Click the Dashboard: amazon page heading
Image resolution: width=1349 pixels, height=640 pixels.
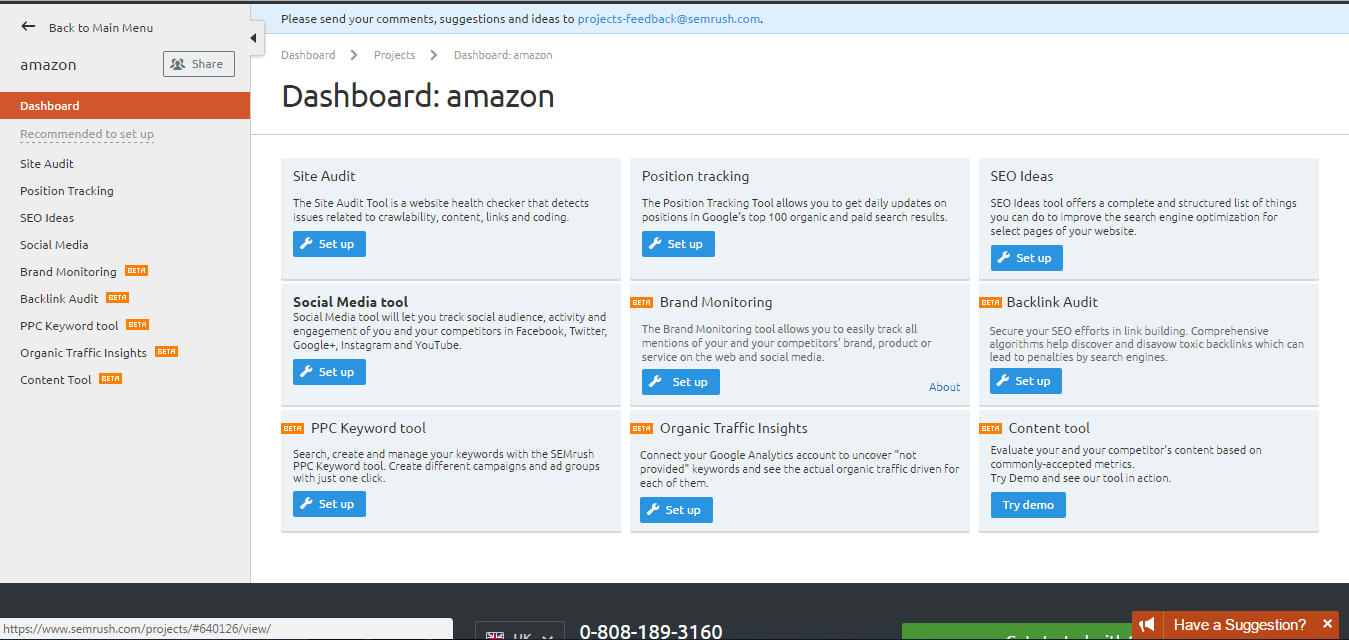(x=418, y=96)
